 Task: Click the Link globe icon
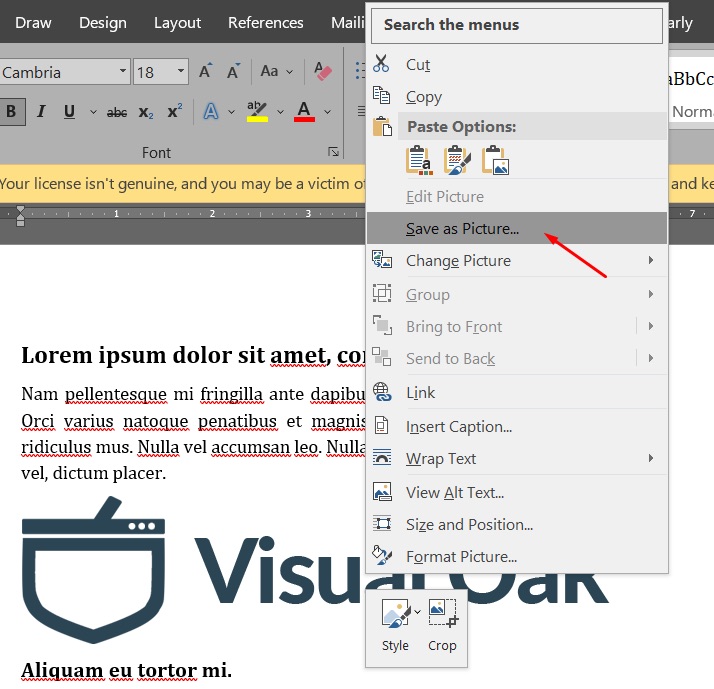pyautogui.click(x=382, y=392)
